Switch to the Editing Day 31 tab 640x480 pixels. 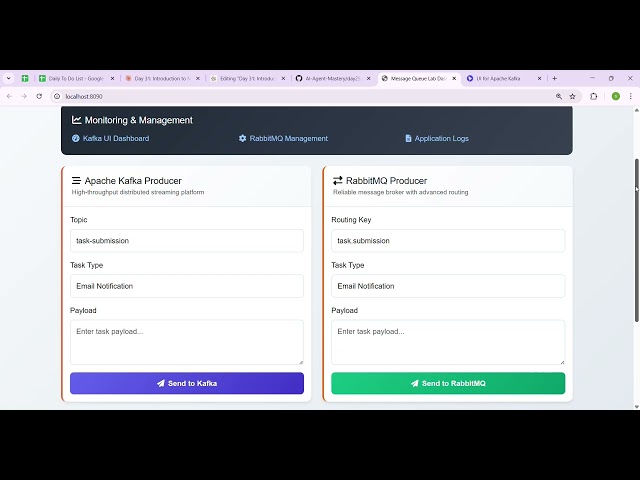pyautogui.click(x=247, y=78)
